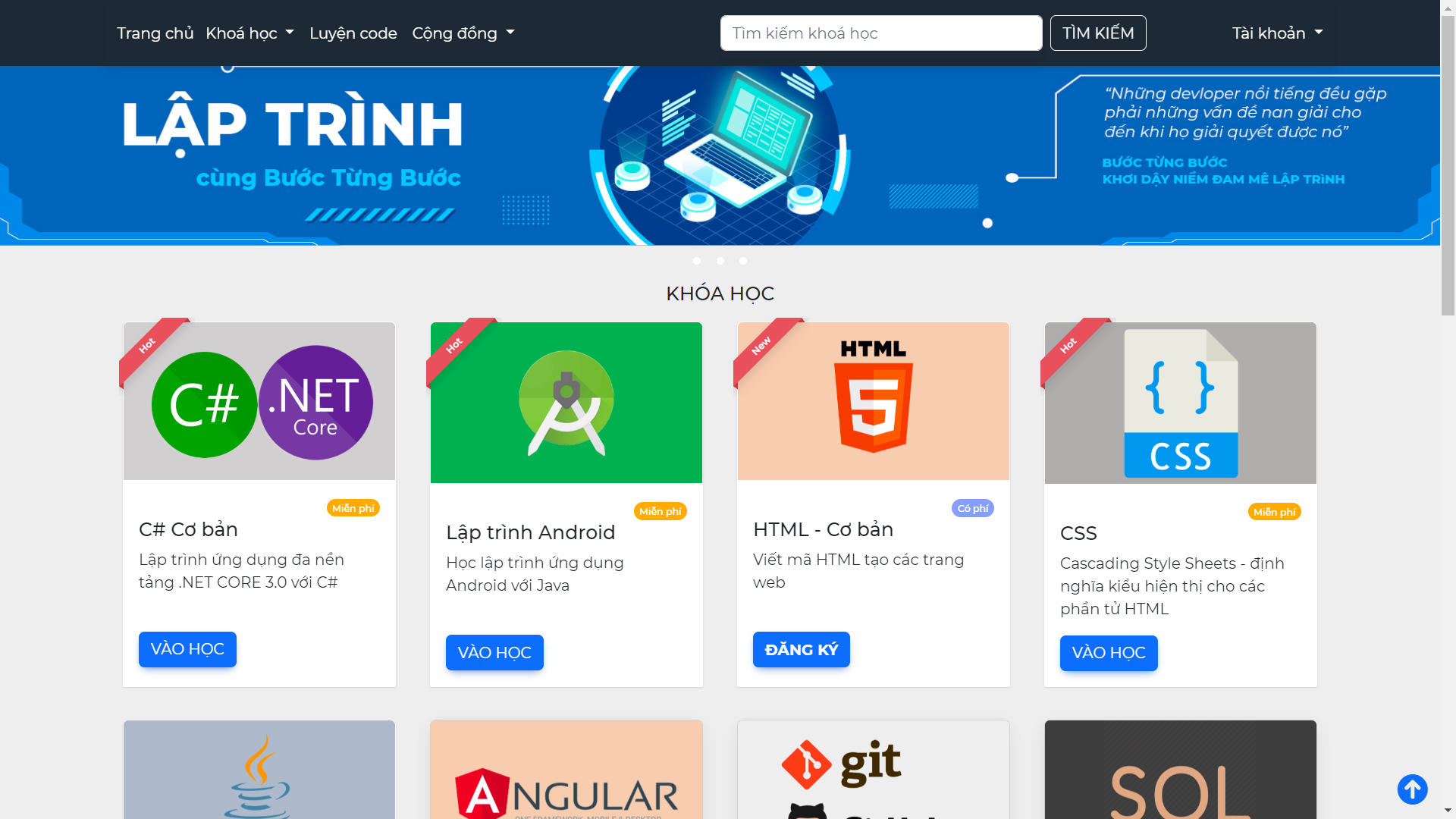Click the scroll-to-top arrow button

1412,789
